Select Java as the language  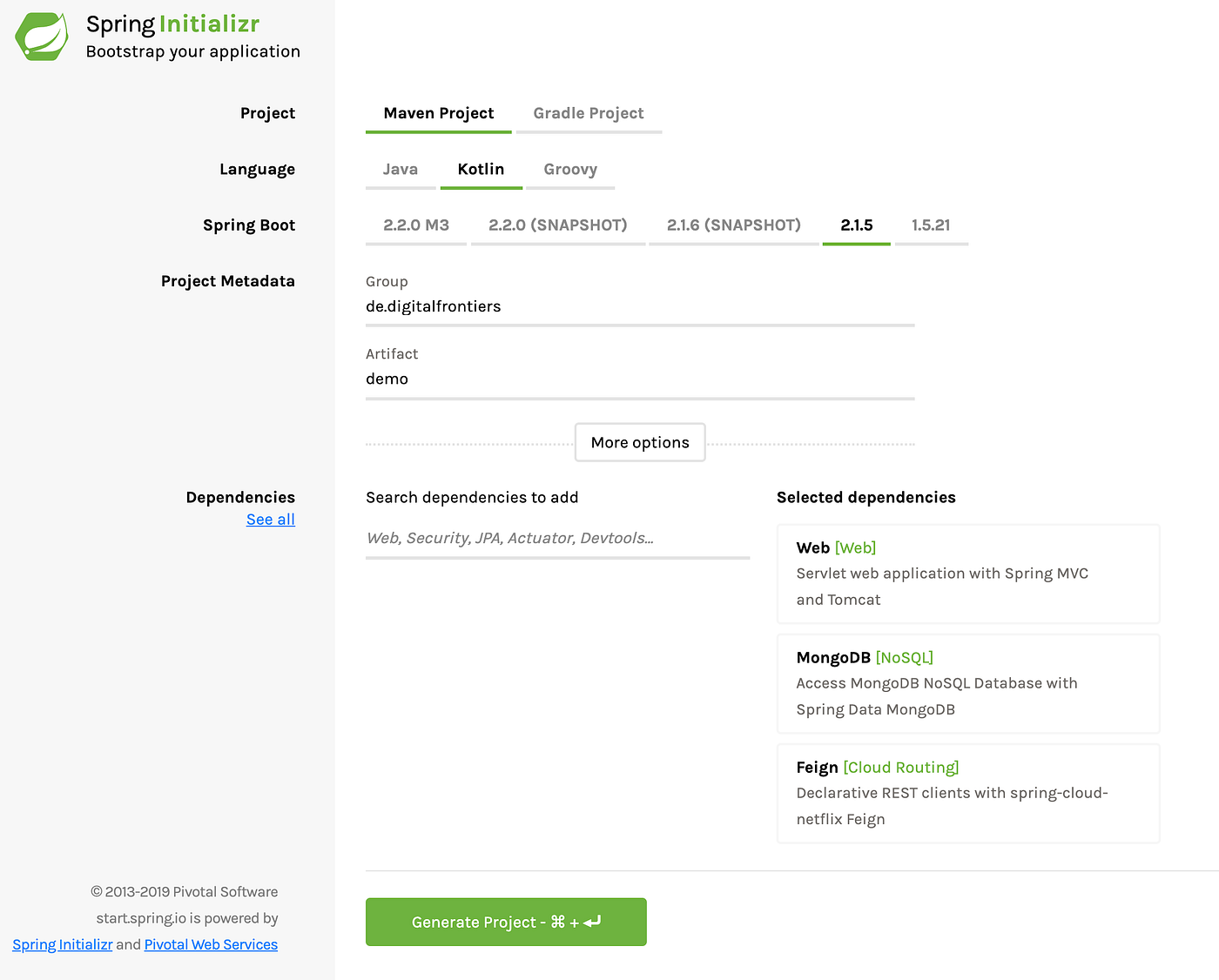[401, 169]
